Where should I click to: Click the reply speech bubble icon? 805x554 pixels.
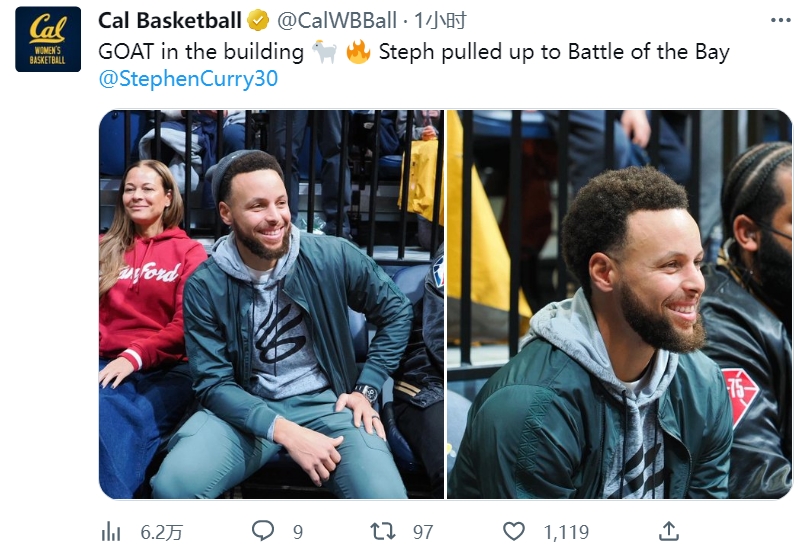[263, 531]
